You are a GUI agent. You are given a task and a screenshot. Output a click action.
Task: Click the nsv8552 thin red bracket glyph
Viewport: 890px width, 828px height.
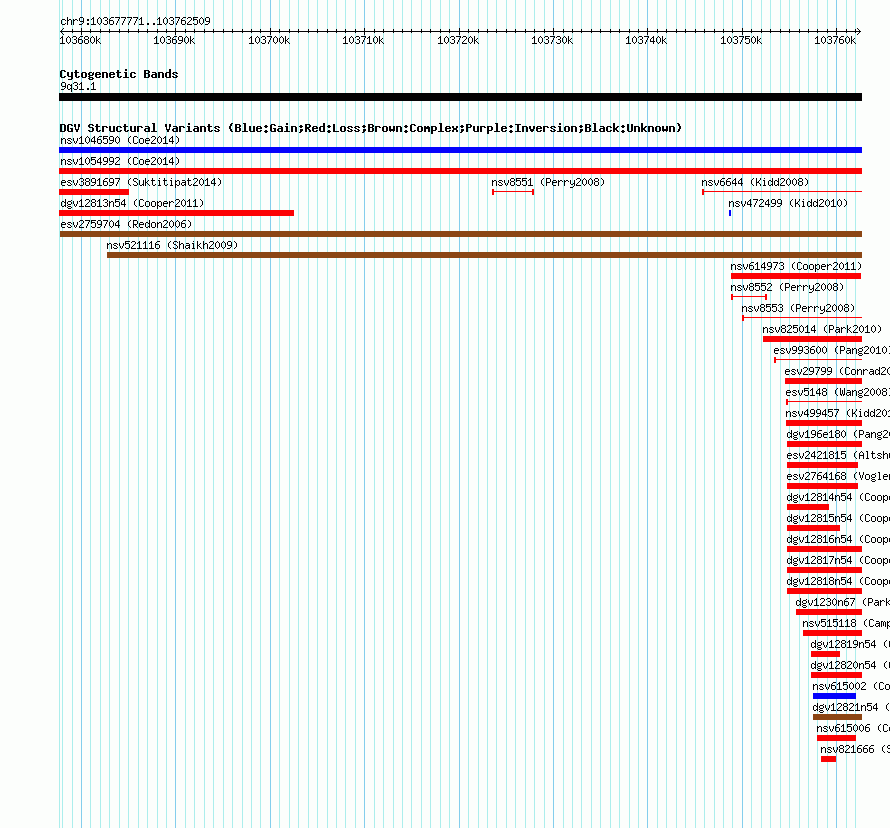[x=749, y=297]
